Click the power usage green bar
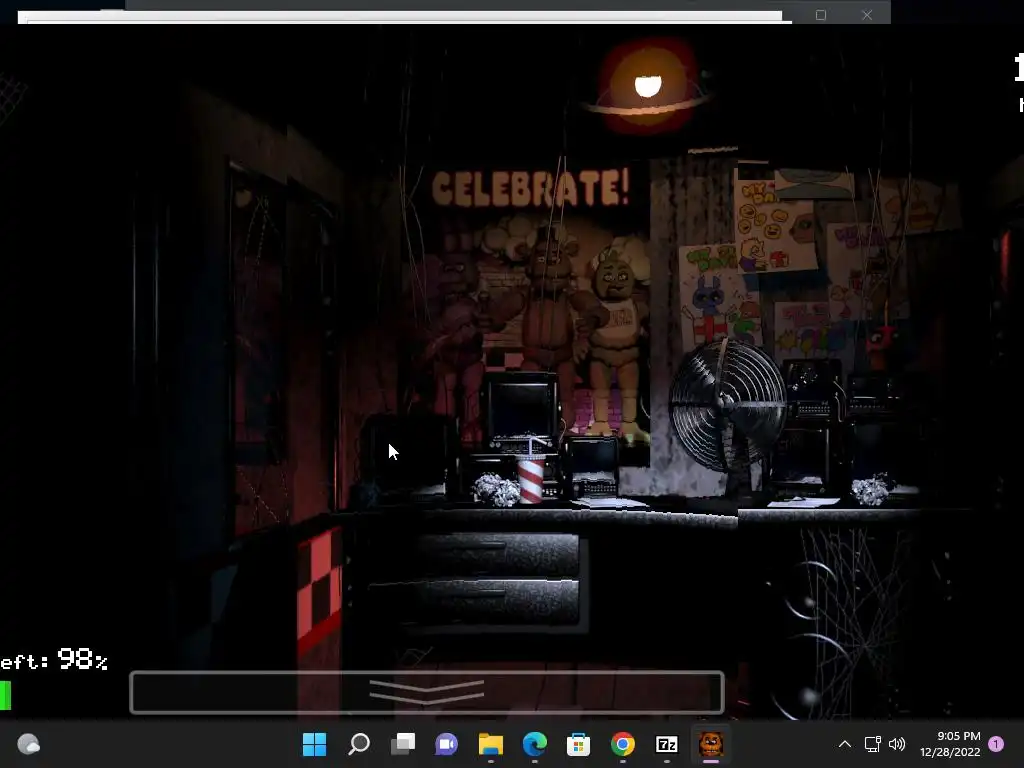Image resolution: width=1024 pixels, height=768 pixels. (5, 696)
